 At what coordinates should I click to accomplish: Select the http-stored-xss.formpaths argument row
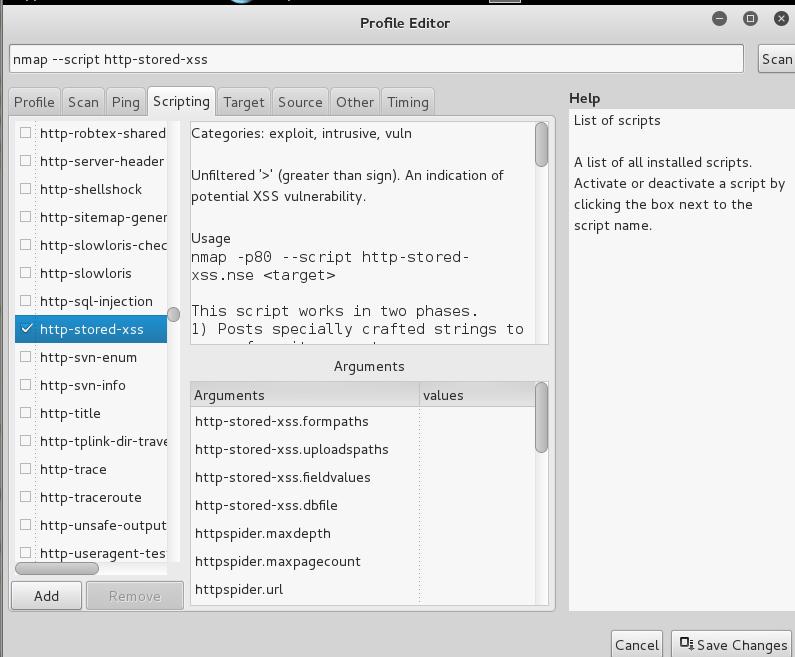[363, 421]
